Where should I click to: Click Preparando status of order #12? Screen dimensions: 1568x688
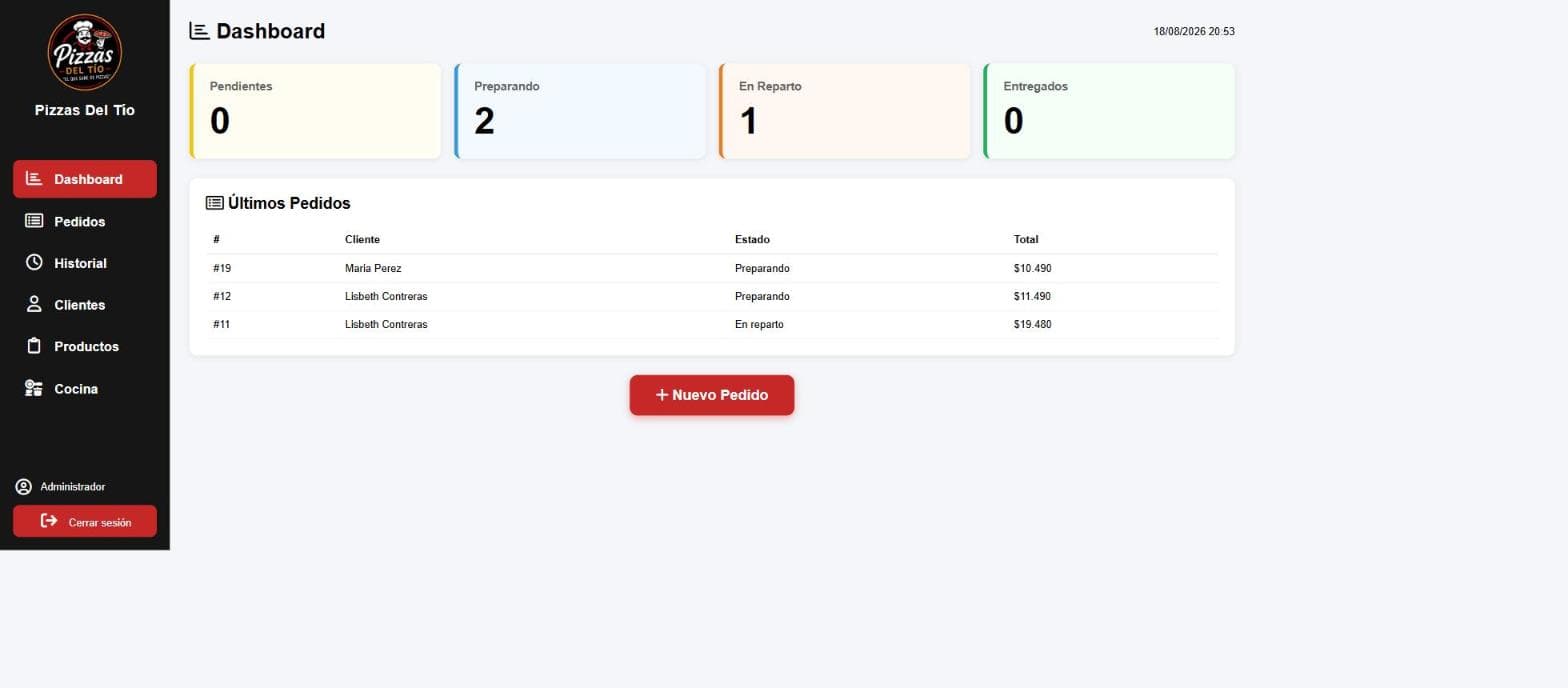tap(762, 296)
